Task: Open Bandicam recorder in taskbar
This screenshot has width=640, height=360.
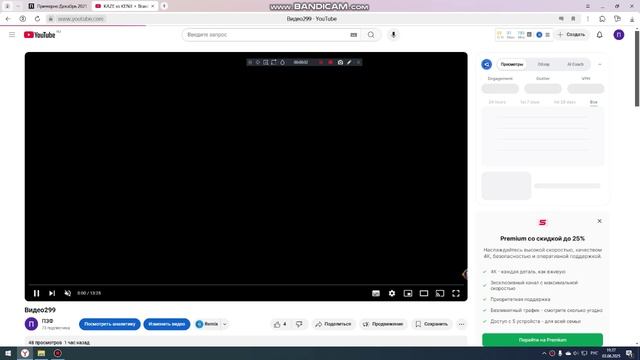Action: coord(58,353)
